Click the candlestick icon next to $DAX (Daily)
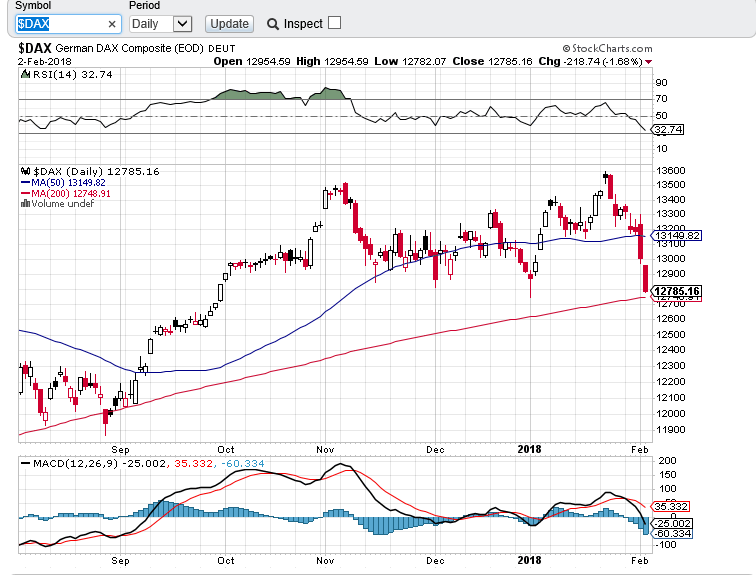This screenshot has width=756, height=575. [26, 171]
